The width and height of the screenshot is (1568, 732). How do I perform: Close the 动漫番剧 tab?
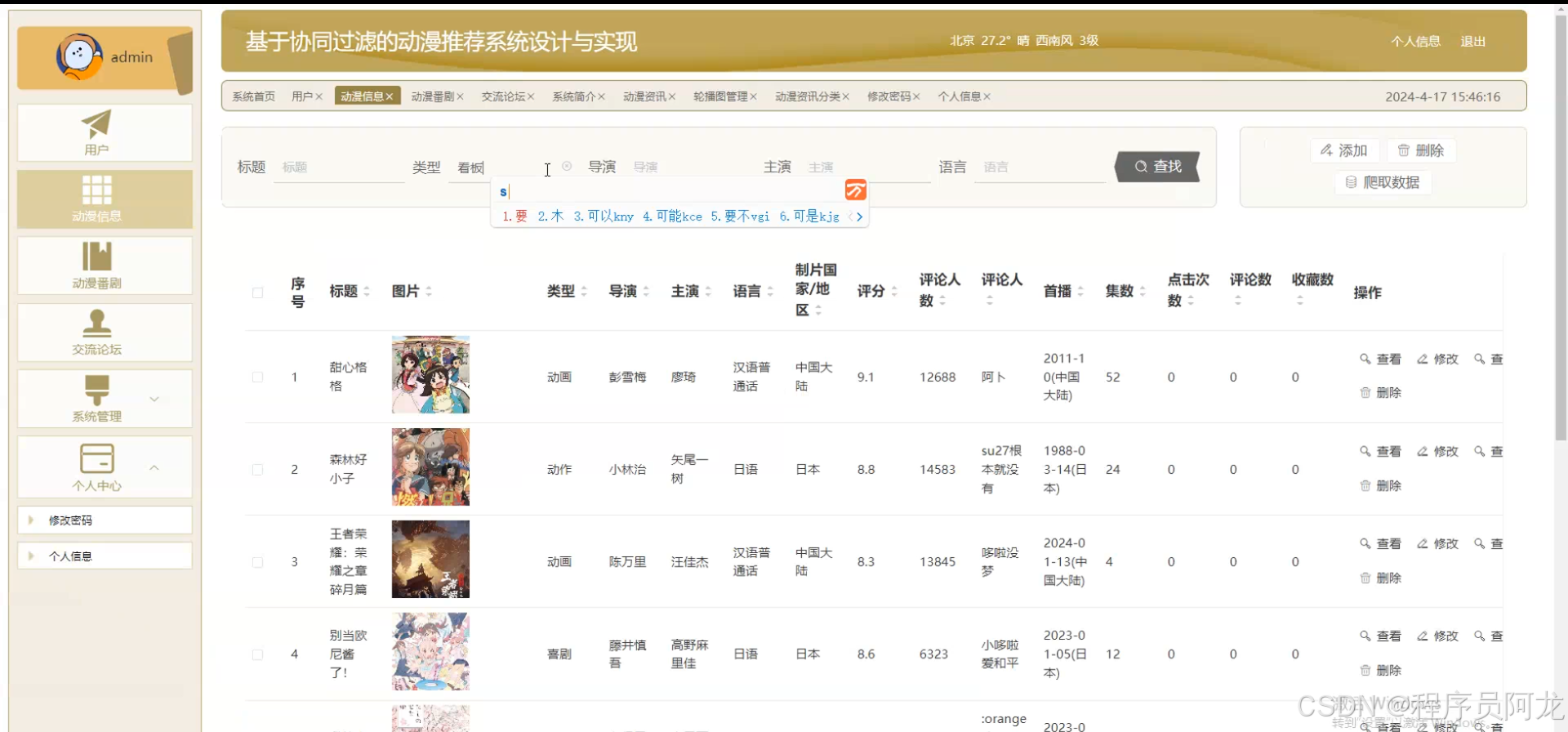pyautogui.click(x=460, y=96)
